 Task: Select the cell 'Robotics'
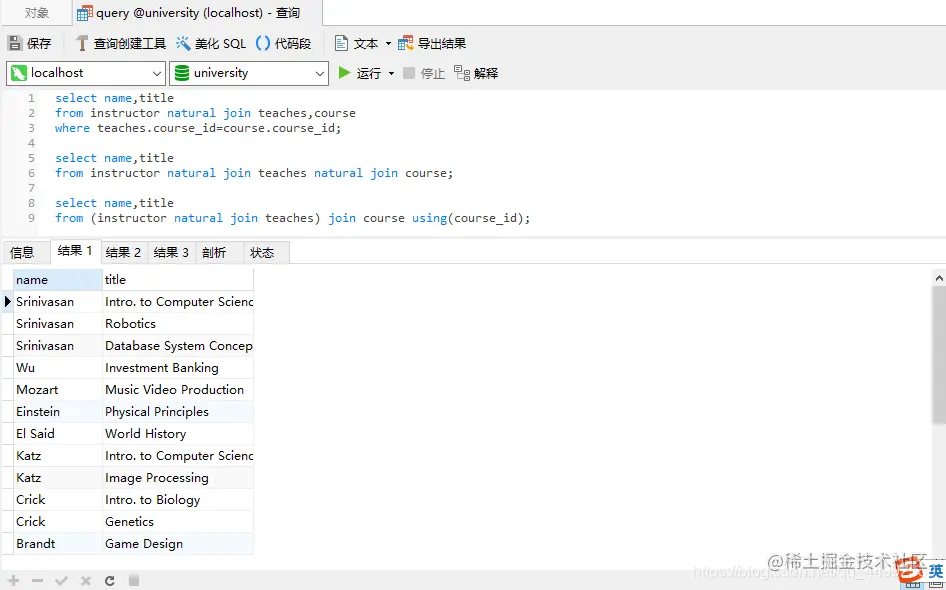(178, 323)
